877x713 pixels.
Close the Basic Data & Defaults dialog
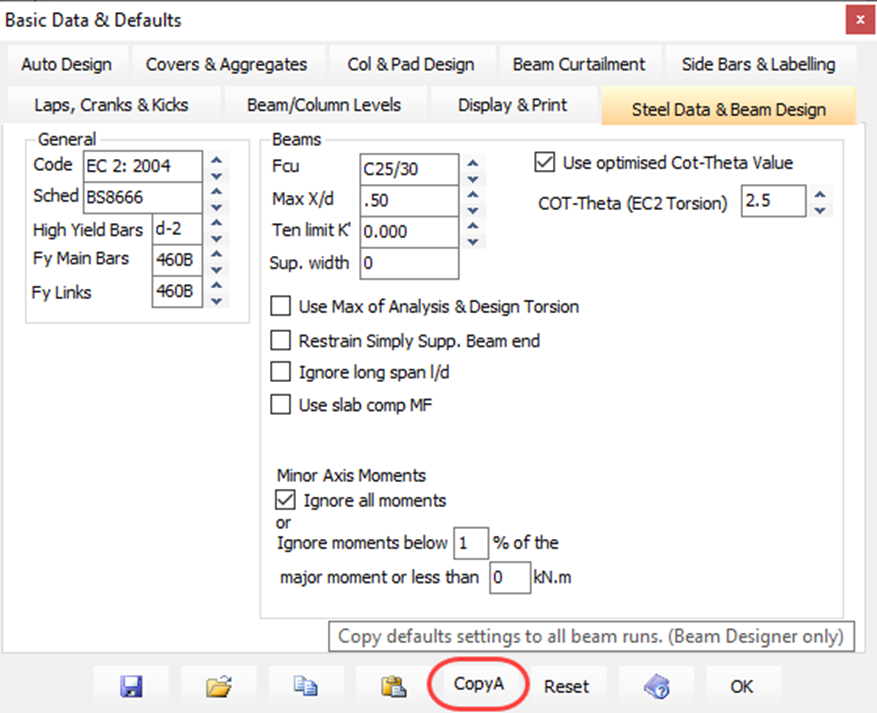860,20
